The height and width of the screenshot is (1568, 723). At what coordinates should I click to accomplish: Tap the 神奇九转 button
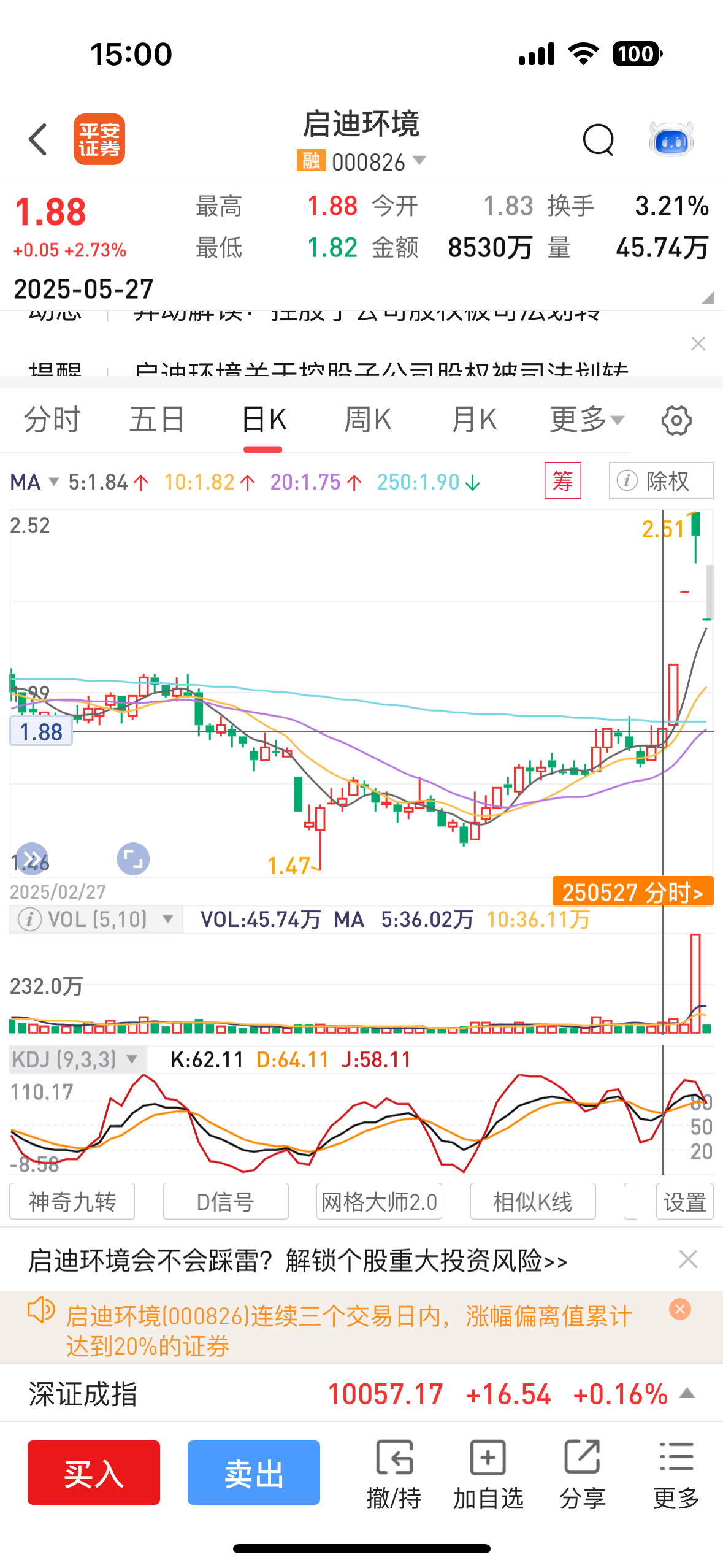(72, 1201)
